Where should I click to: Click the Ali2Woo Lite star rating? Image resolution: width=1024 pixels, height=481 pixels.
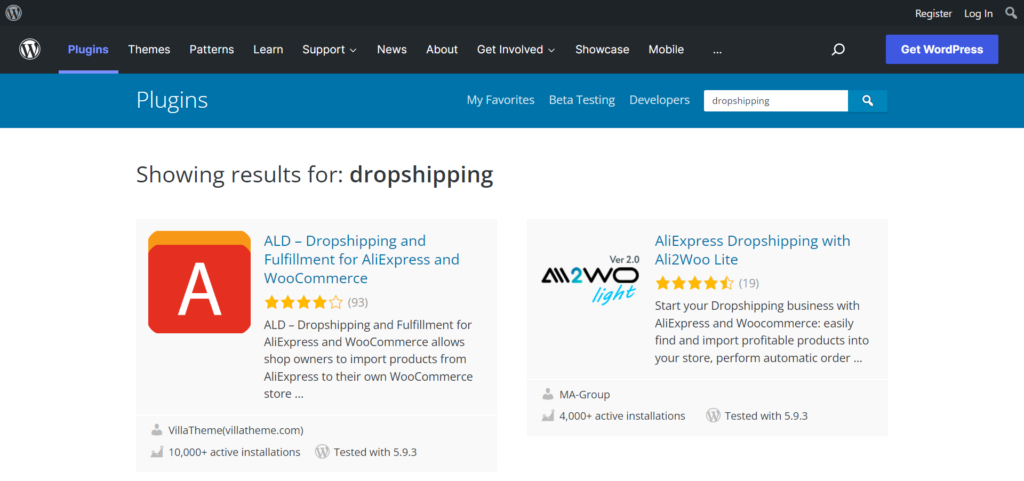pos(694,283)
